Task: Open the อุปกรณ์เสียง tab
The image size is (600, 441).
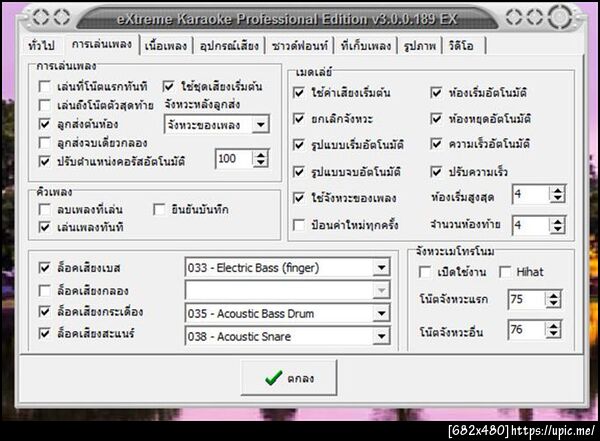Action: (229, 46)
